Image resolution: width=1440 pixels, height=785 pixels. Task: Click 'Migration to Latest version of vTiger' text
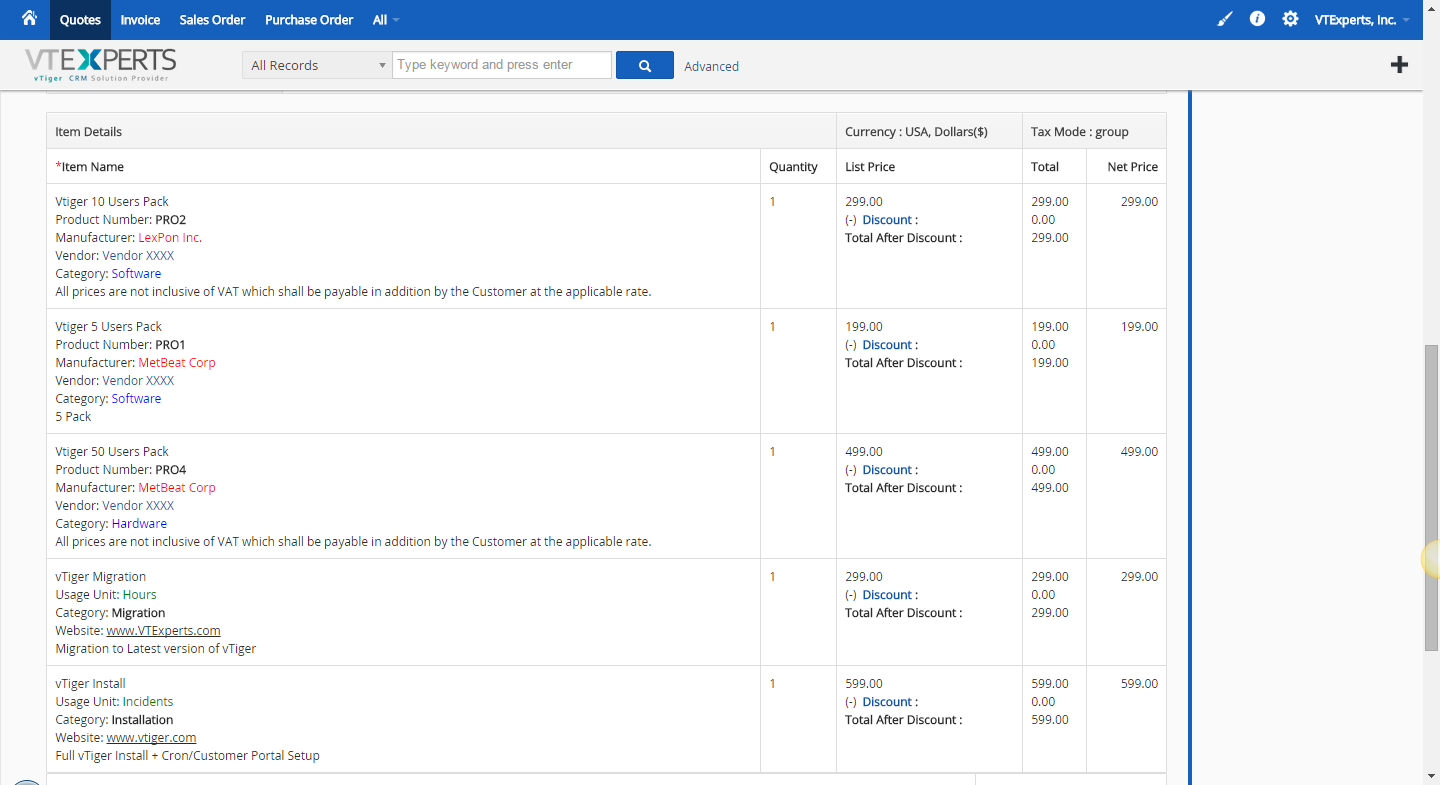click(x=156, y=649)
